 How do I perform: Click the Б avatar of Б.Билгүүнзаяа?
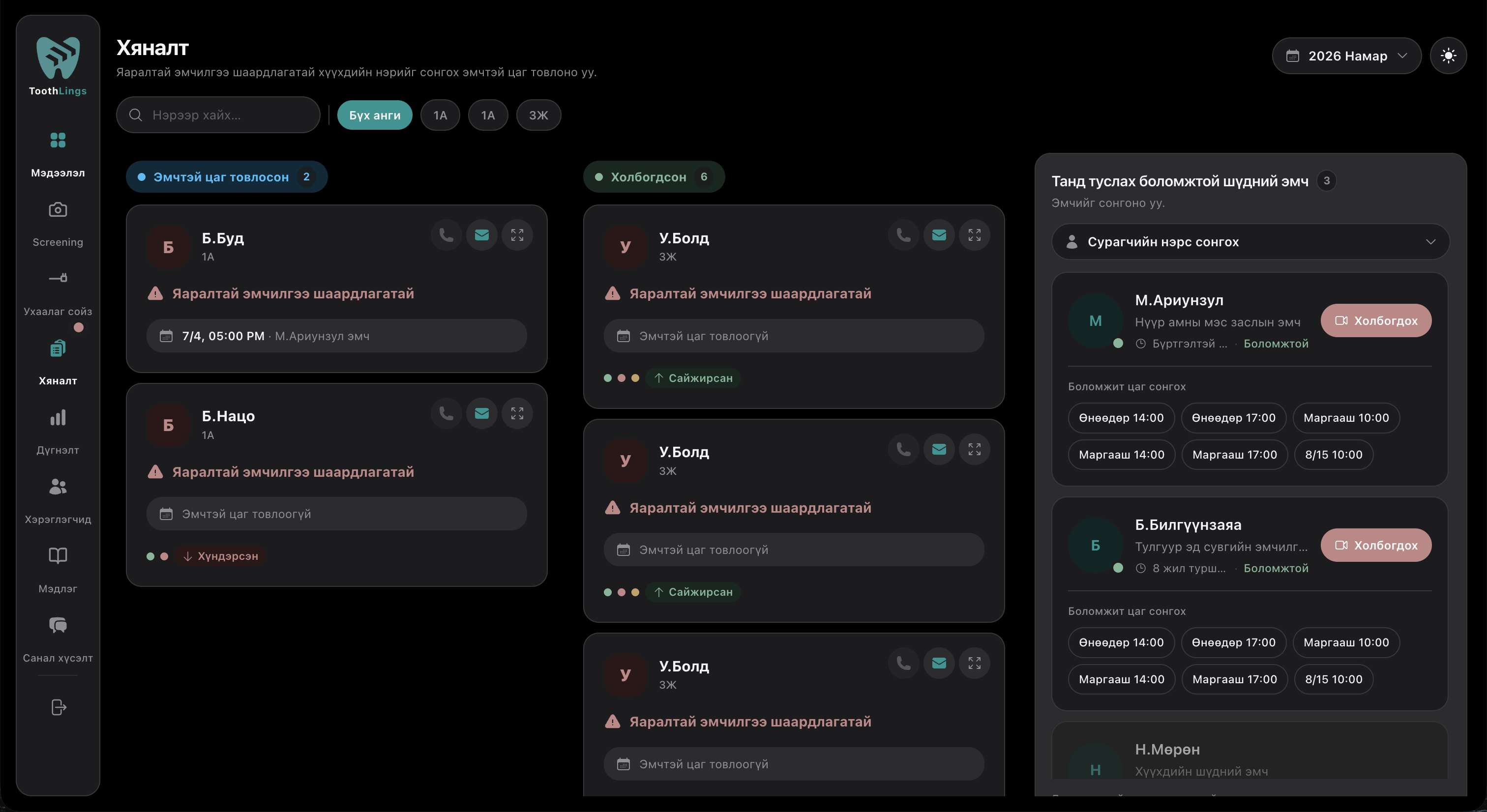[x=1095, y=546]
